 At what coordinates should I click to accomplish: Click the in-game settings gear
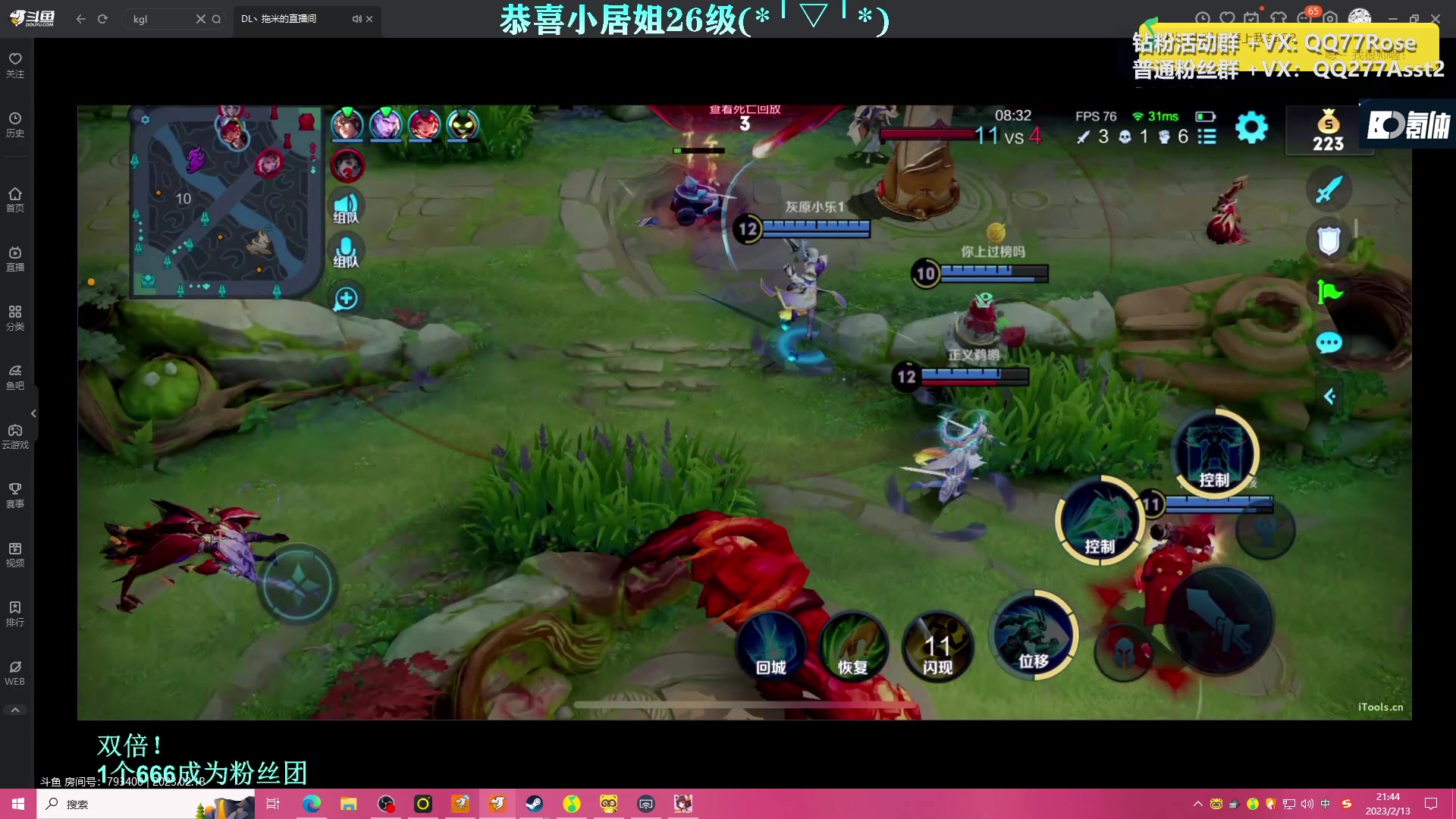point(1251,127)
